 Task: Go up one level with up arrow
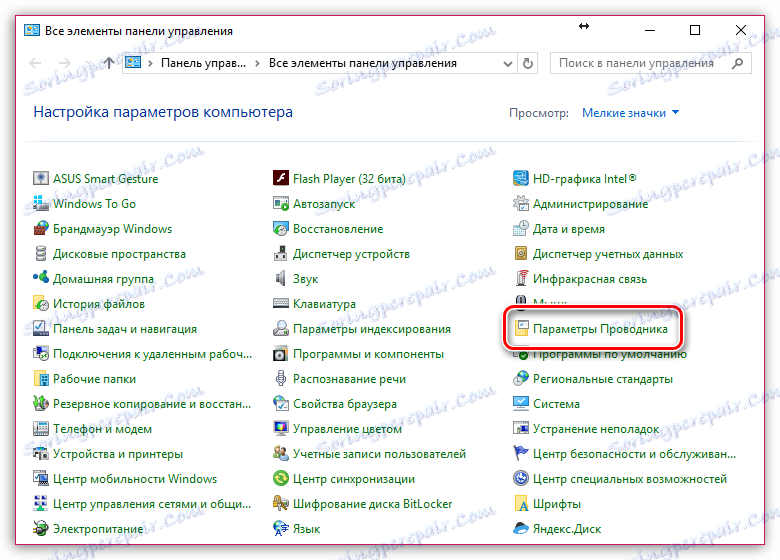pos(108,63)
